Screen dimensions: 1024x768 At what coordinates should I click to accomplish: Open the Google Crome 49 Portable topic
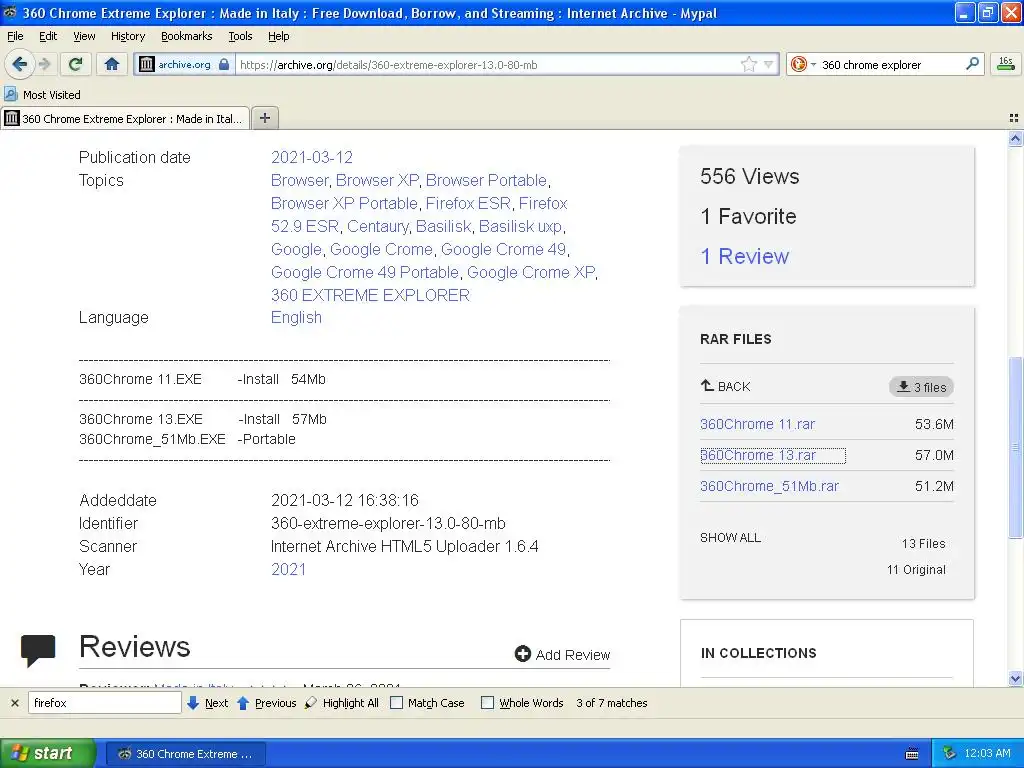pos(364,272)
